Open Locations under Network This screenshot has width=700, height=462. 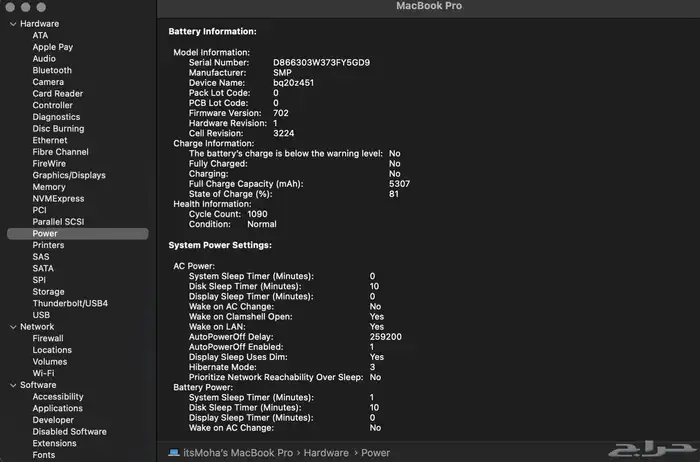[x=52, y=350]
